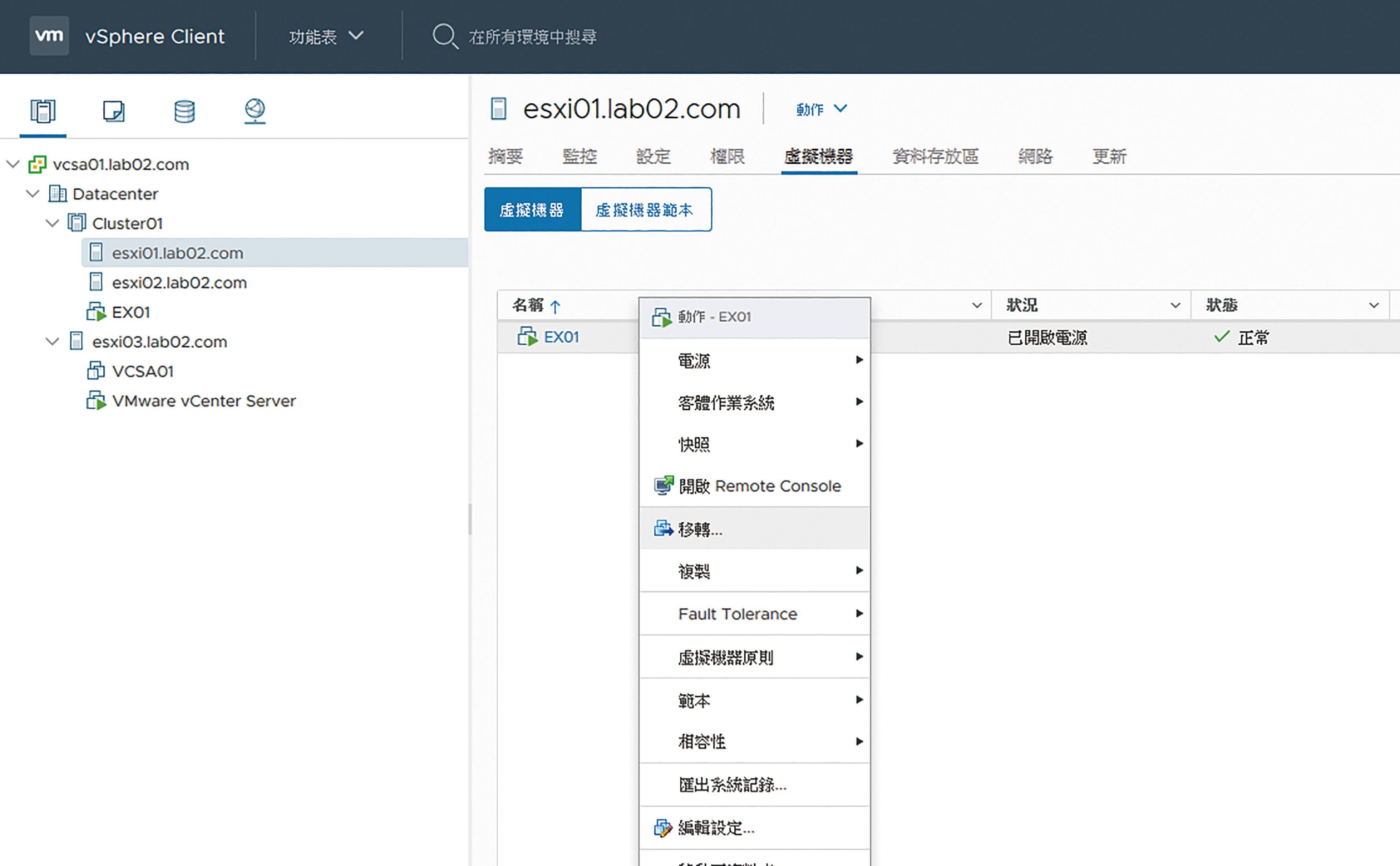The height and width of the screenshot is (866, 1400).
Task: Click the EX01 VM icon in table row
Action: (x=527, y=336)
